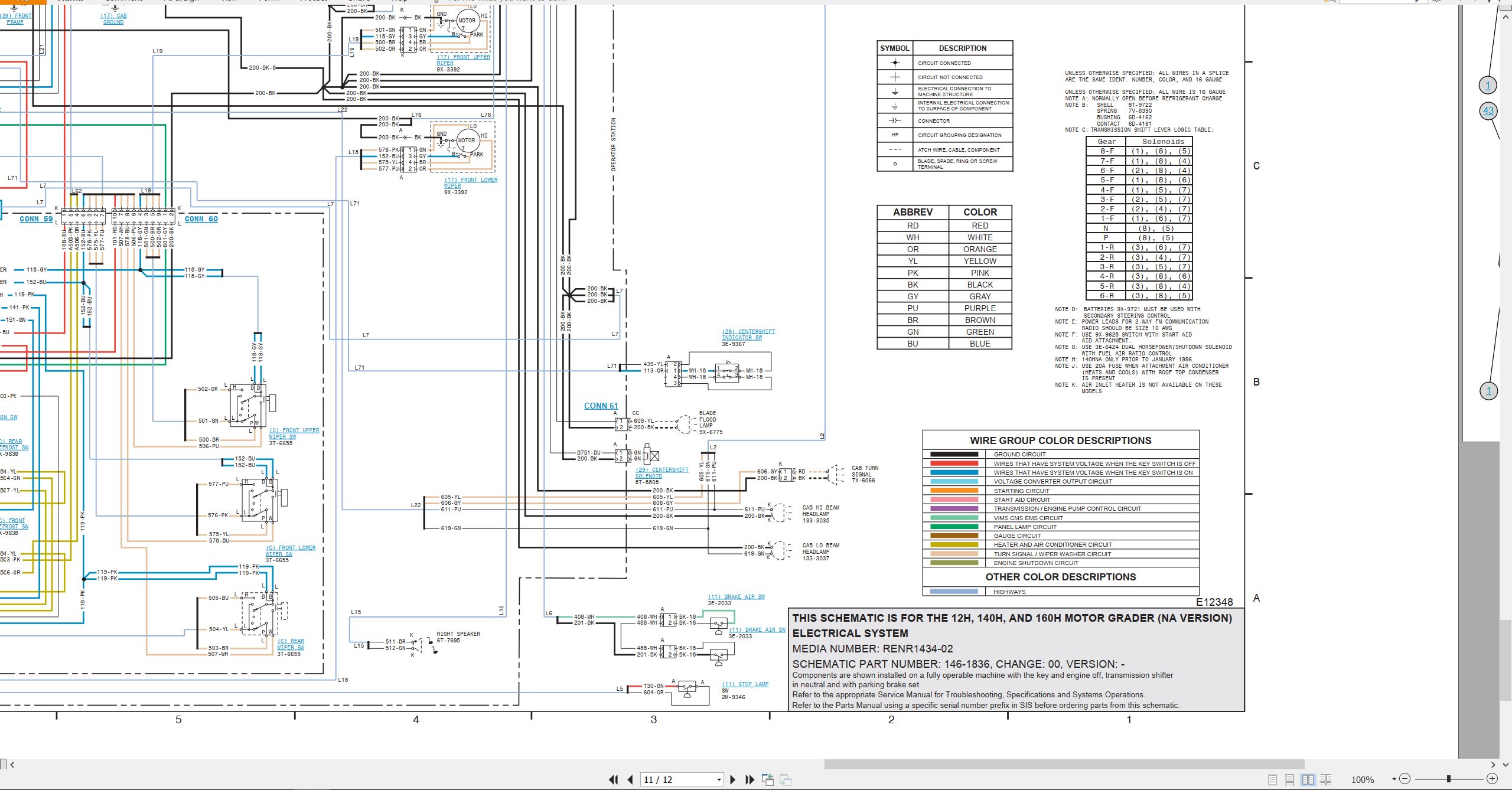1512x790 pixels.
Task: Click MEDIA NUMBER: RENR1434-02 text
Action: tap(872, 648)
